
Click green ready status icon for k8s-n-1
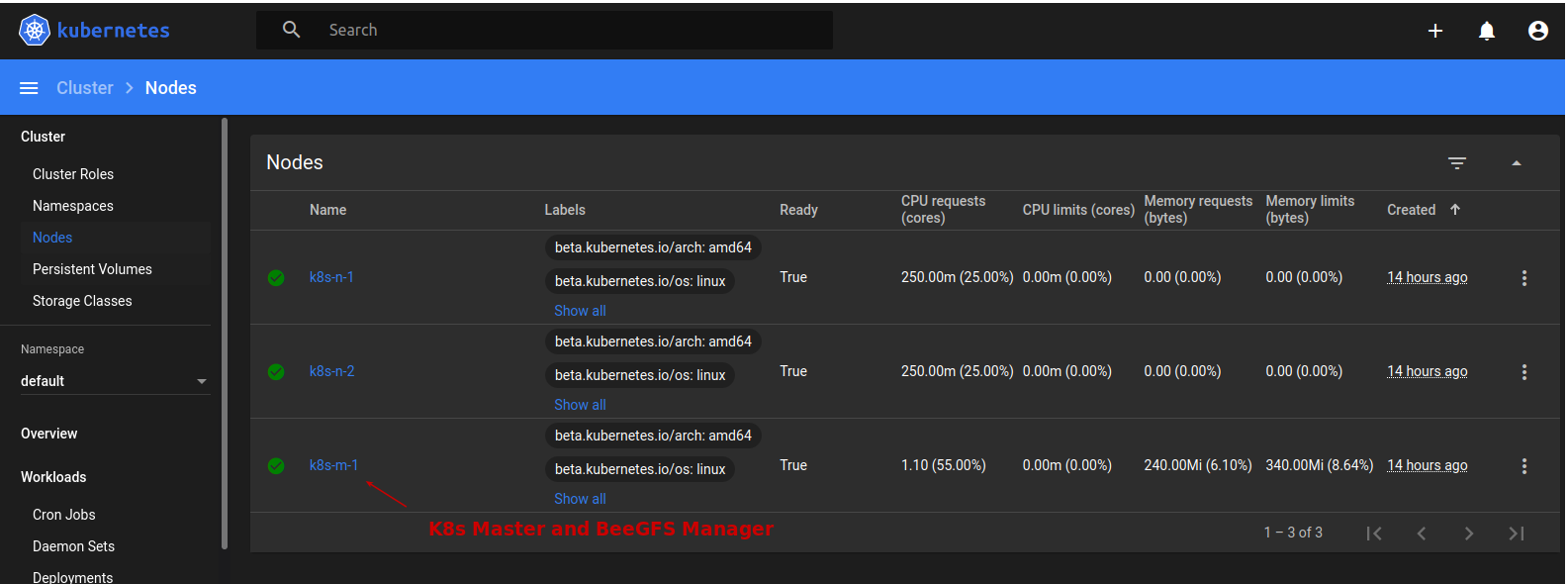point(276,278)
